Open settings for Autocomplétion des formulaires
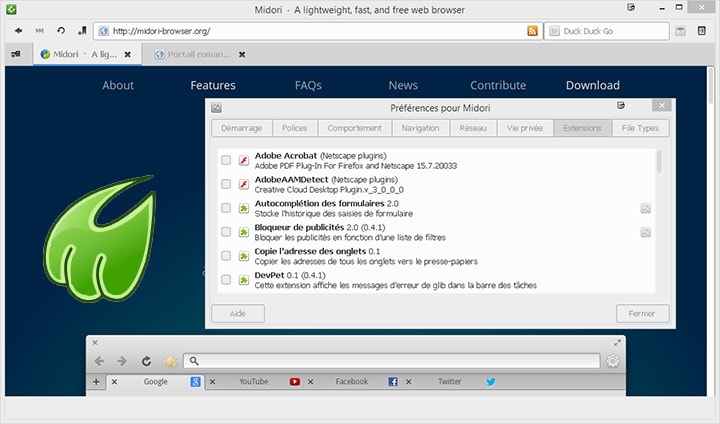The width and height of the screenshot is (720, 424). pos(646,209)
